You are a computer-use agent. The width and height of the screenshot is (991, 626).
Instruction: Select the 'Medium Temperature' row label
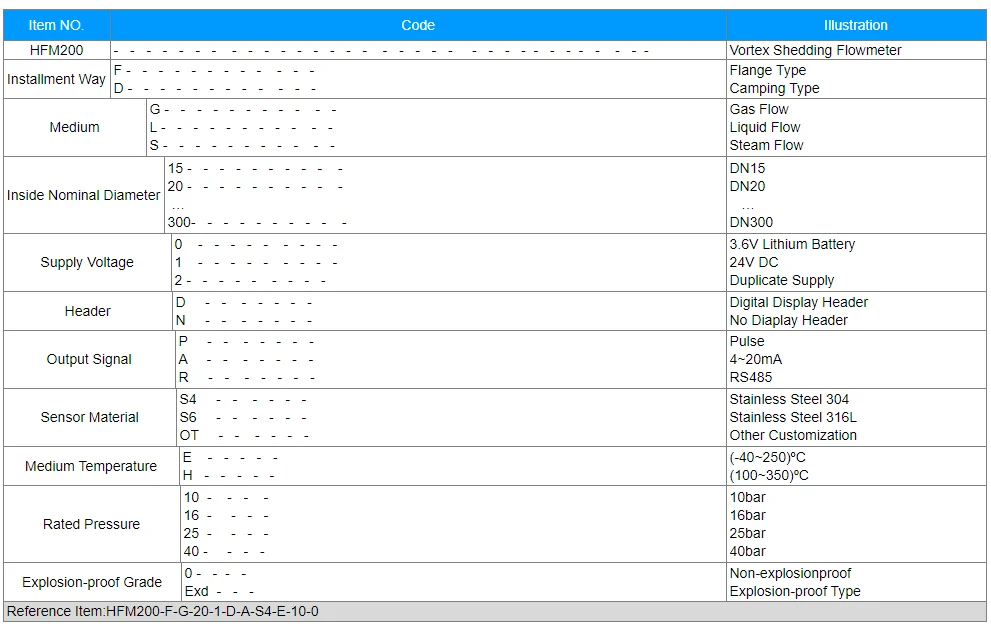[x=91, y=466]
